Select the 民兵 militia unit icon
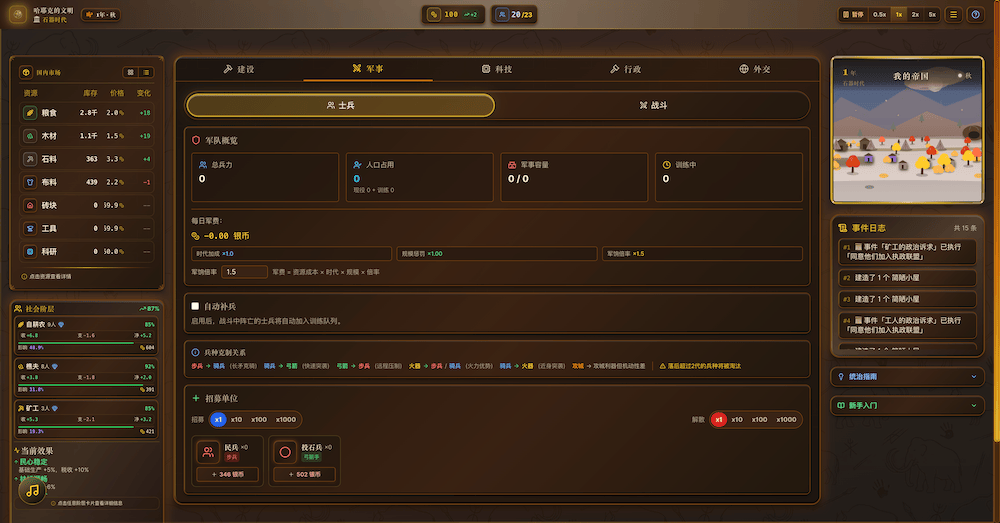 [208, 452]
